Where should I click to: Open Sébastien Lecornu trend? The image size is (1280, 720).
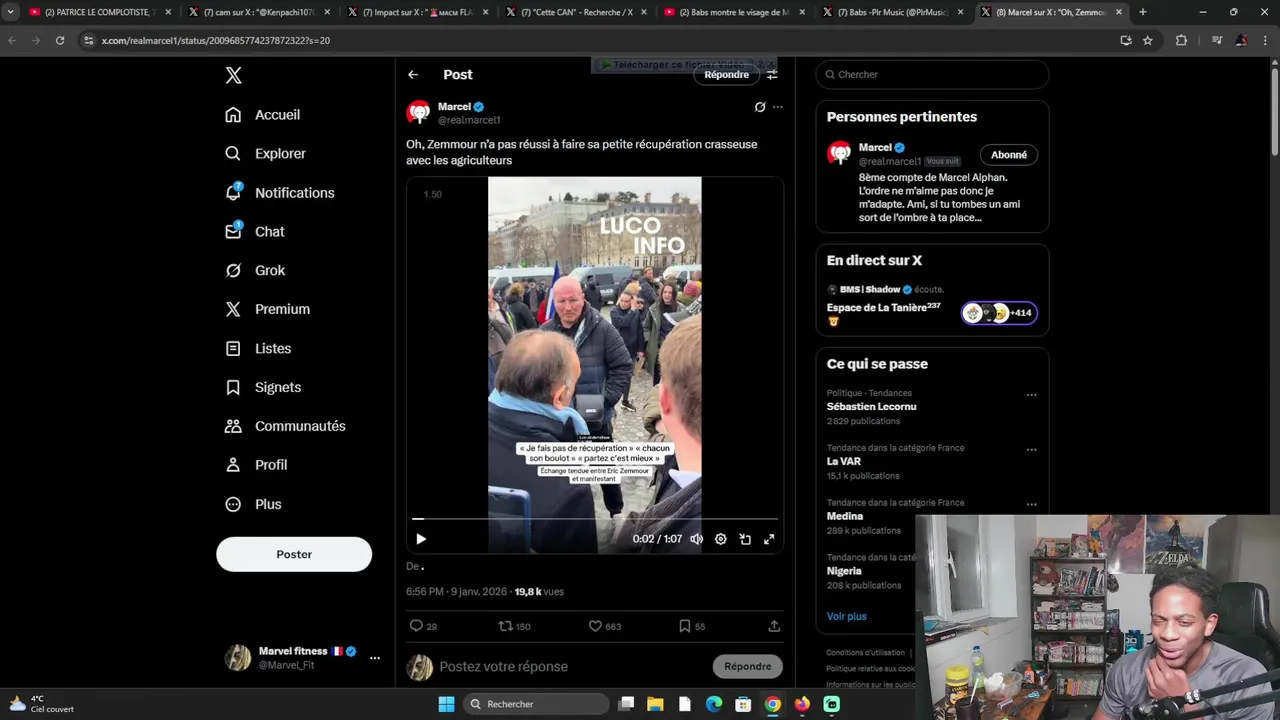click(871, 407)
